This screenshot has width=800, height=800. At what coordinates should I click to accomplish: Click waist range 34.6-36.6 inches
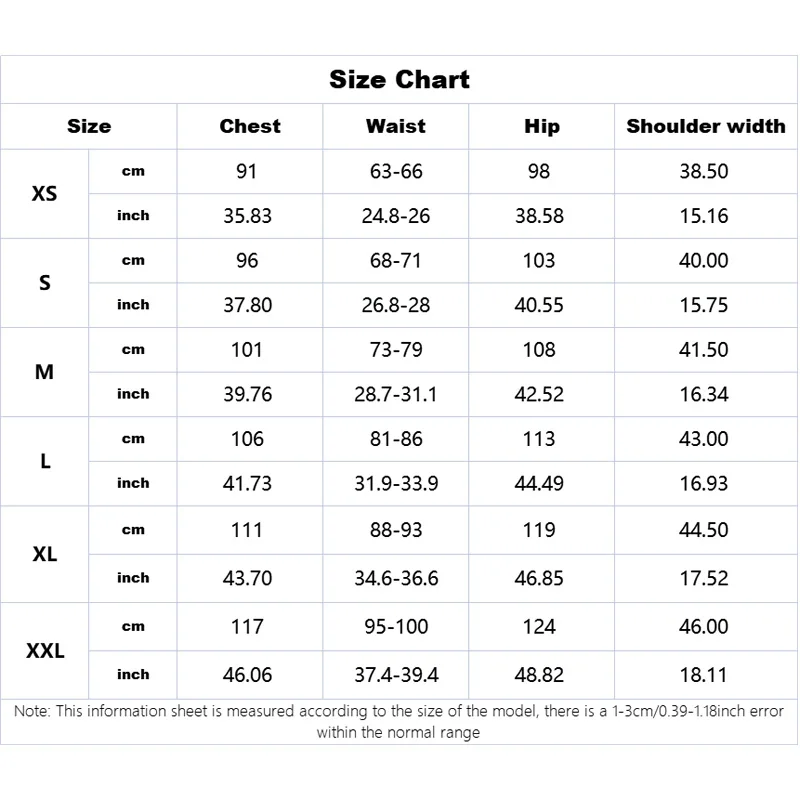[x=396, y=578]
